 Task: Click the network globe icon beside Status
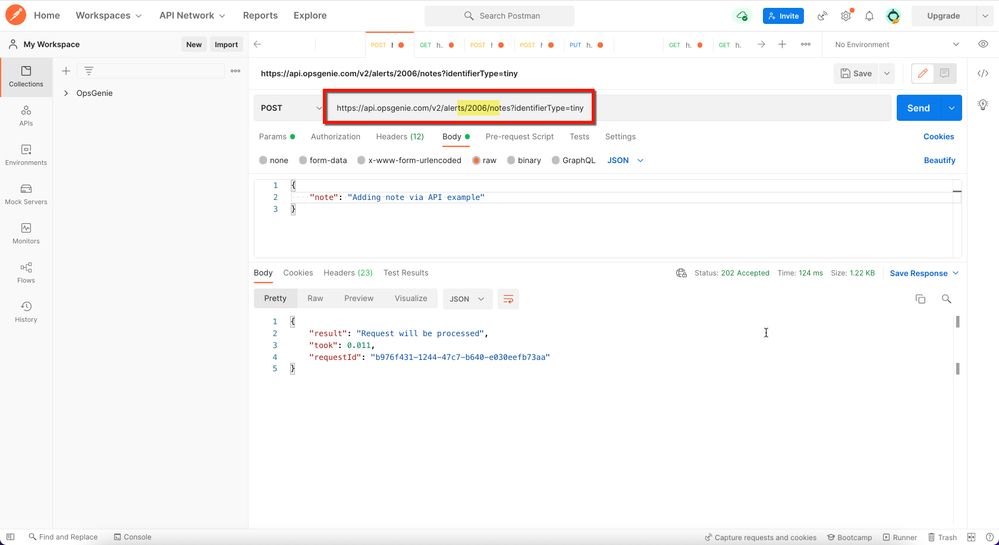(x=681, y=273)
